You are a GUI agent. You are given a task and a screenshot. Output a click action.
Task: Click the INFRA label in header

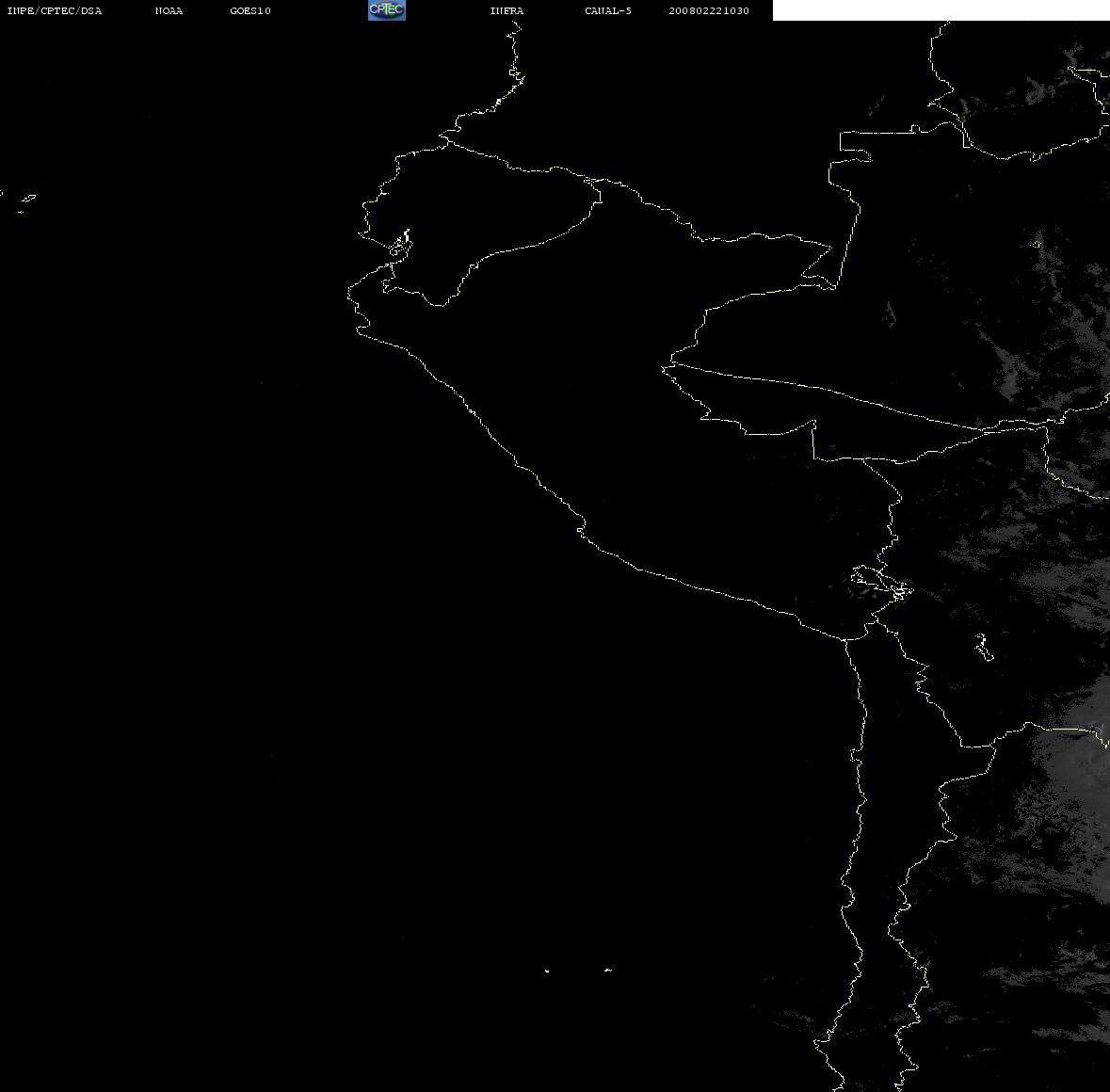pos(507,10)
